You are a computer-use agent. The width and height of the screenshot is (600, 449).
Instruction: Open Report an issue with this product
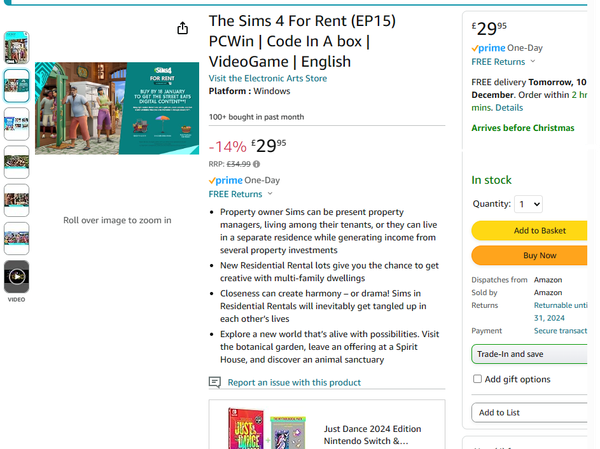point(294,382)
